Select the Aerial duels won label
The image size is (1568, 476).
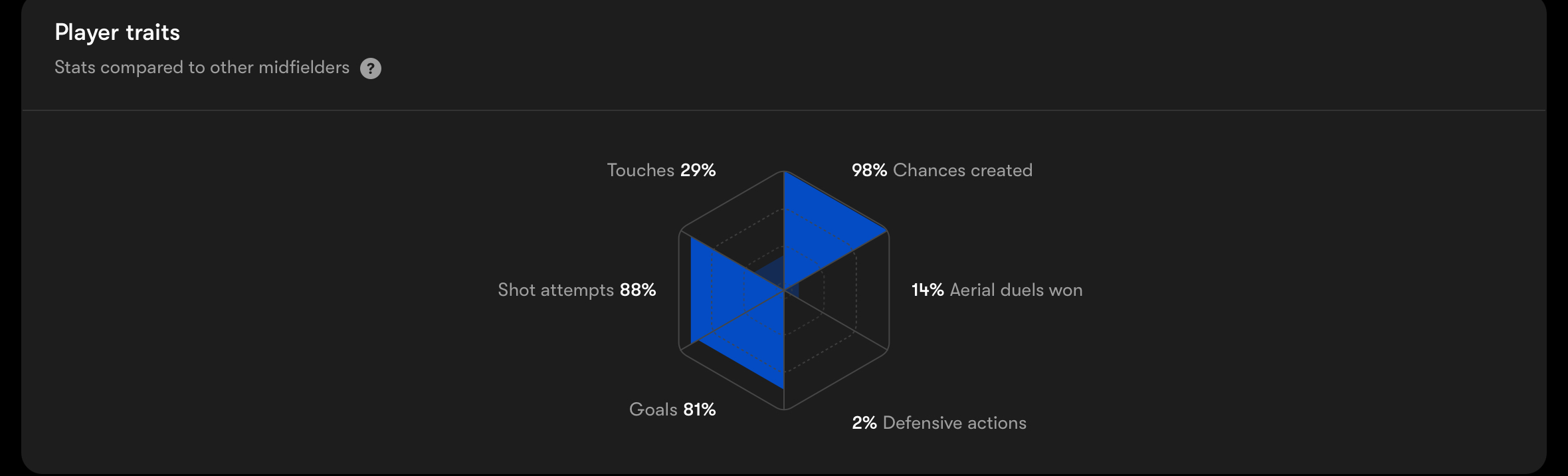(1016, 290)
